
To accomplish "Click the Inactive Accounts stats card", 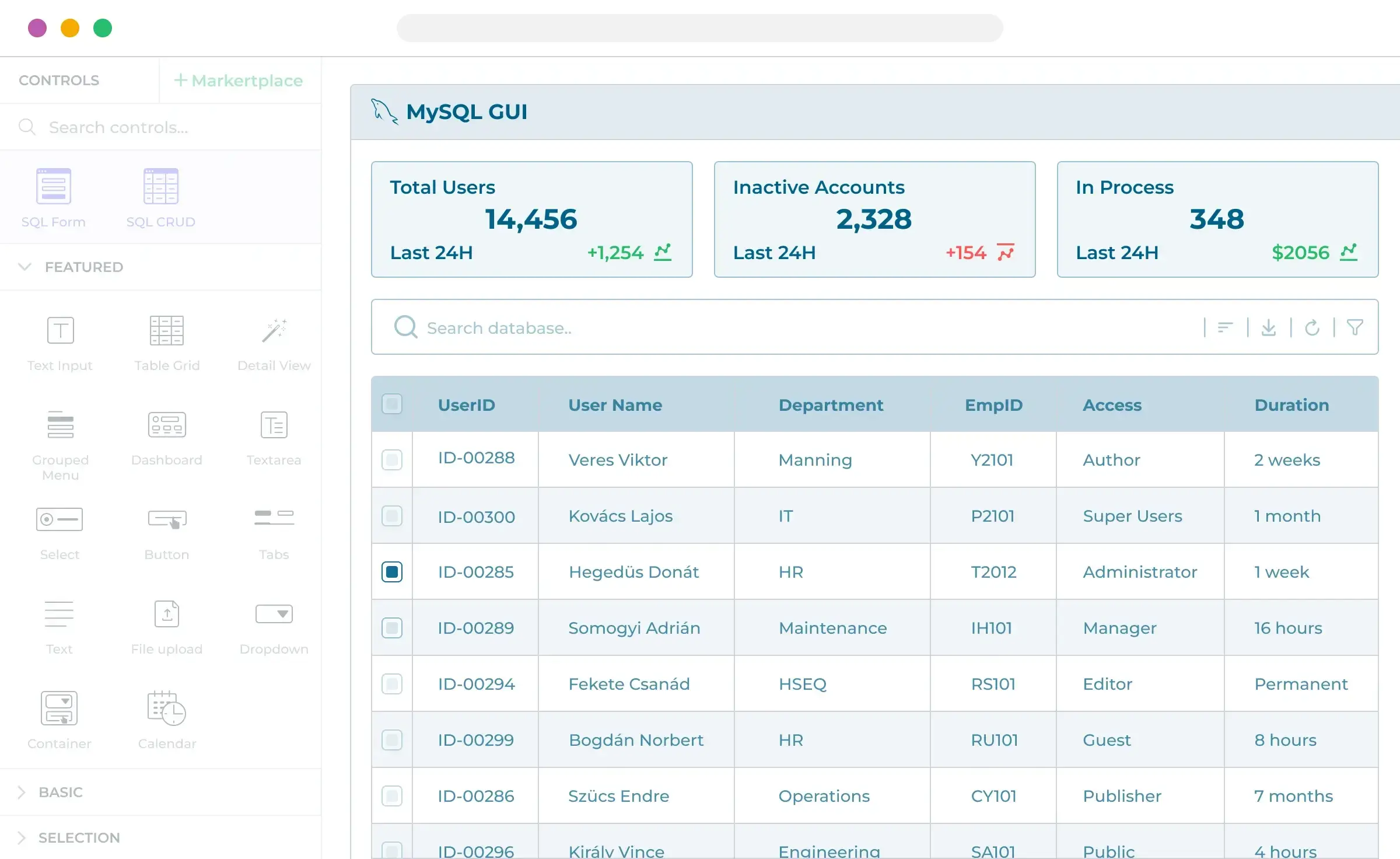I will tap(874, 219).
